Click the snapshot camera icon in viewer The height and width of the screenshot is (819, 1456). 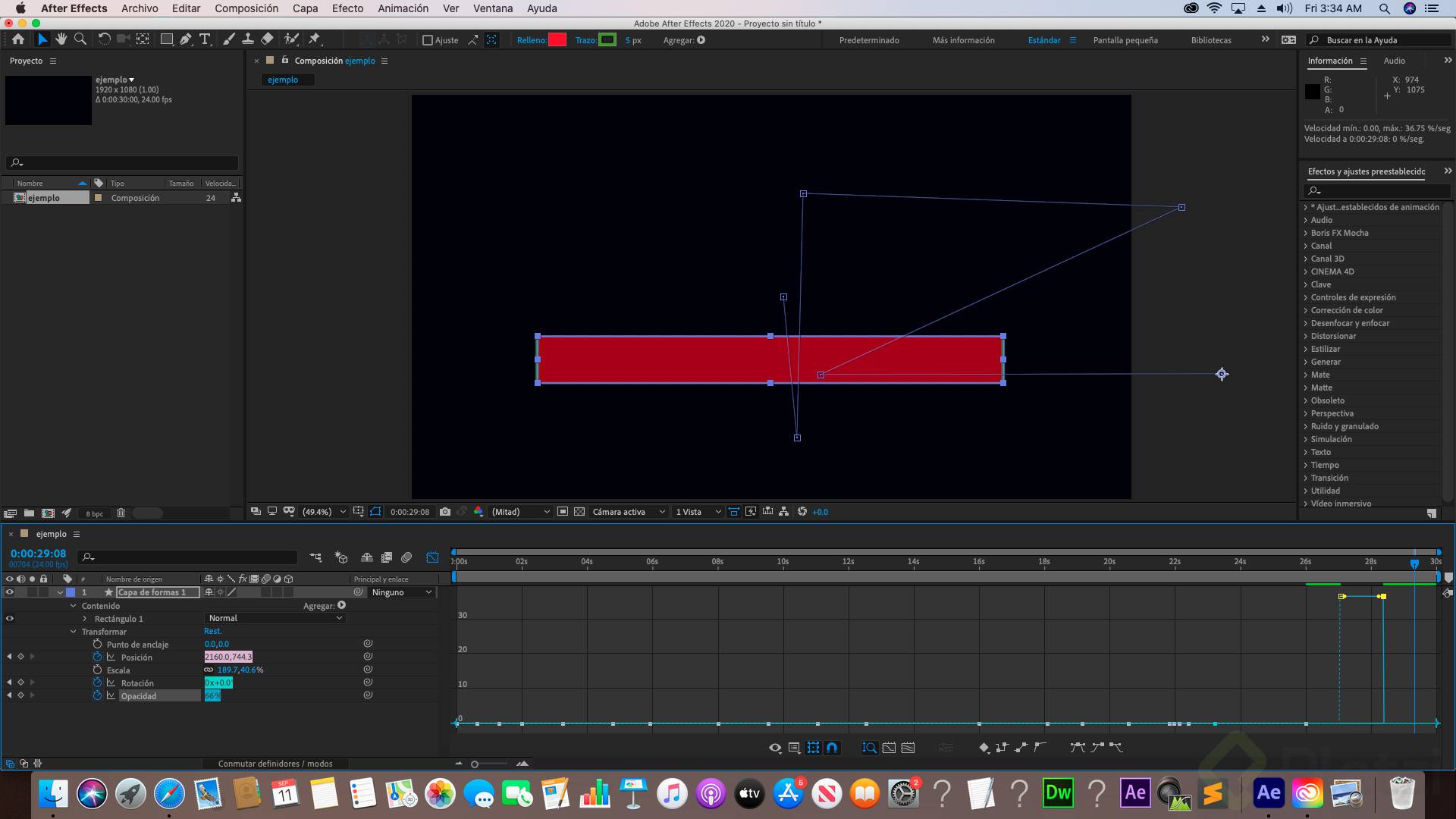pos(445,512)
